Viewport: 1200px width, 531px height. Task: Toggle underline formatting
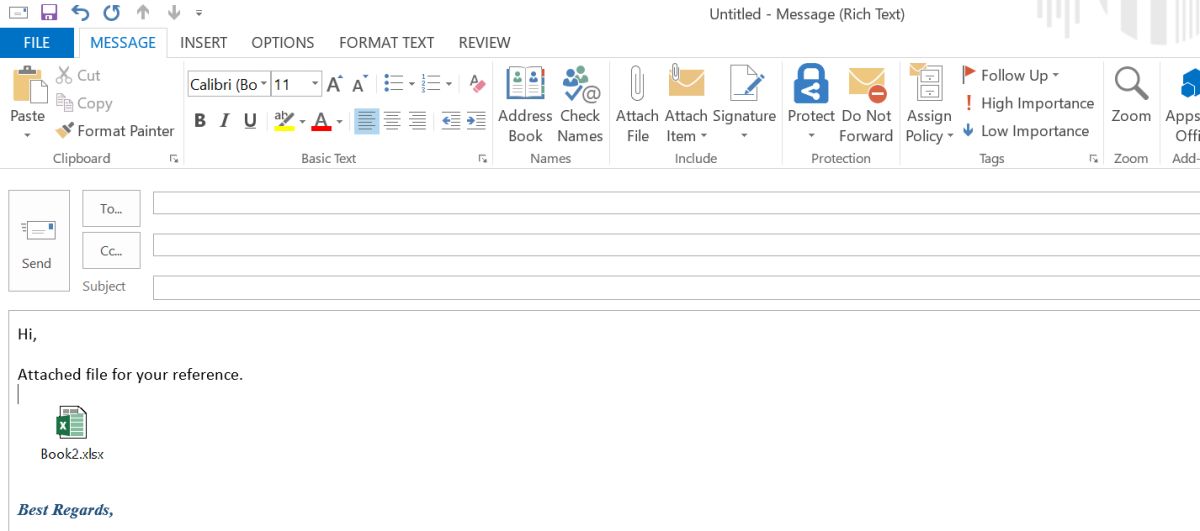tap(250, 121)
